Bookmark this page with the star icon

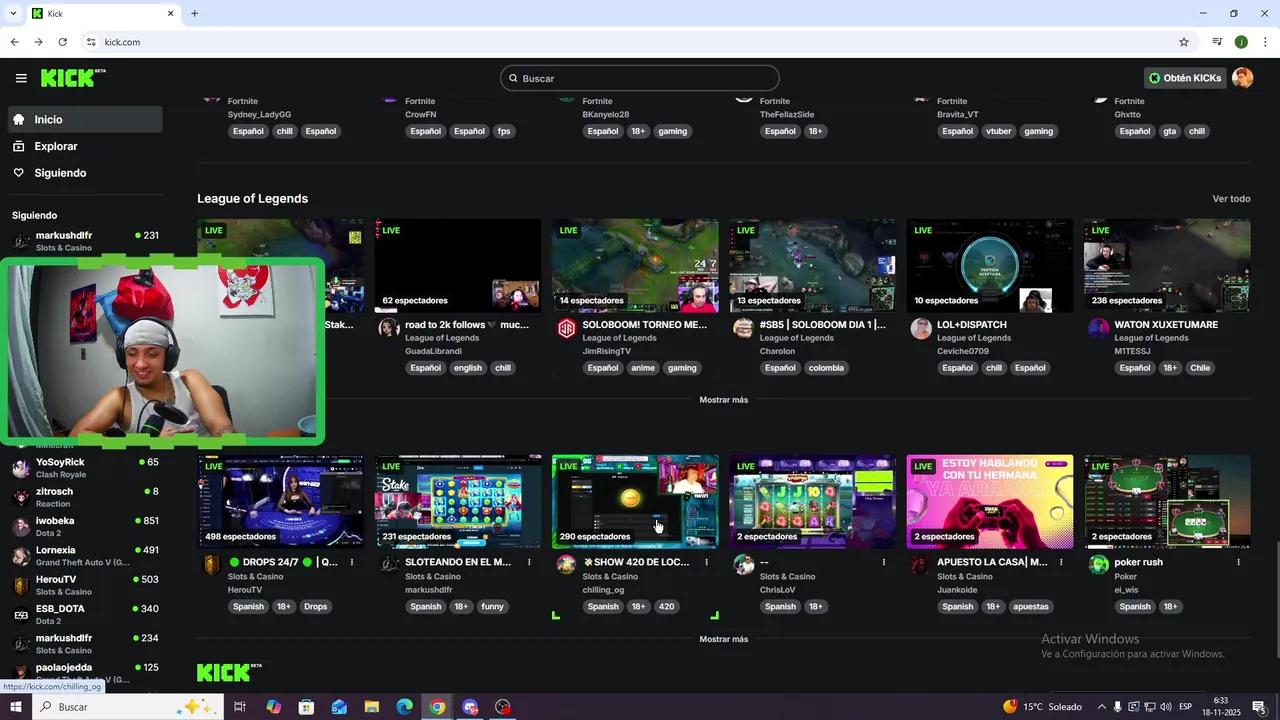tap(1184, 42)
